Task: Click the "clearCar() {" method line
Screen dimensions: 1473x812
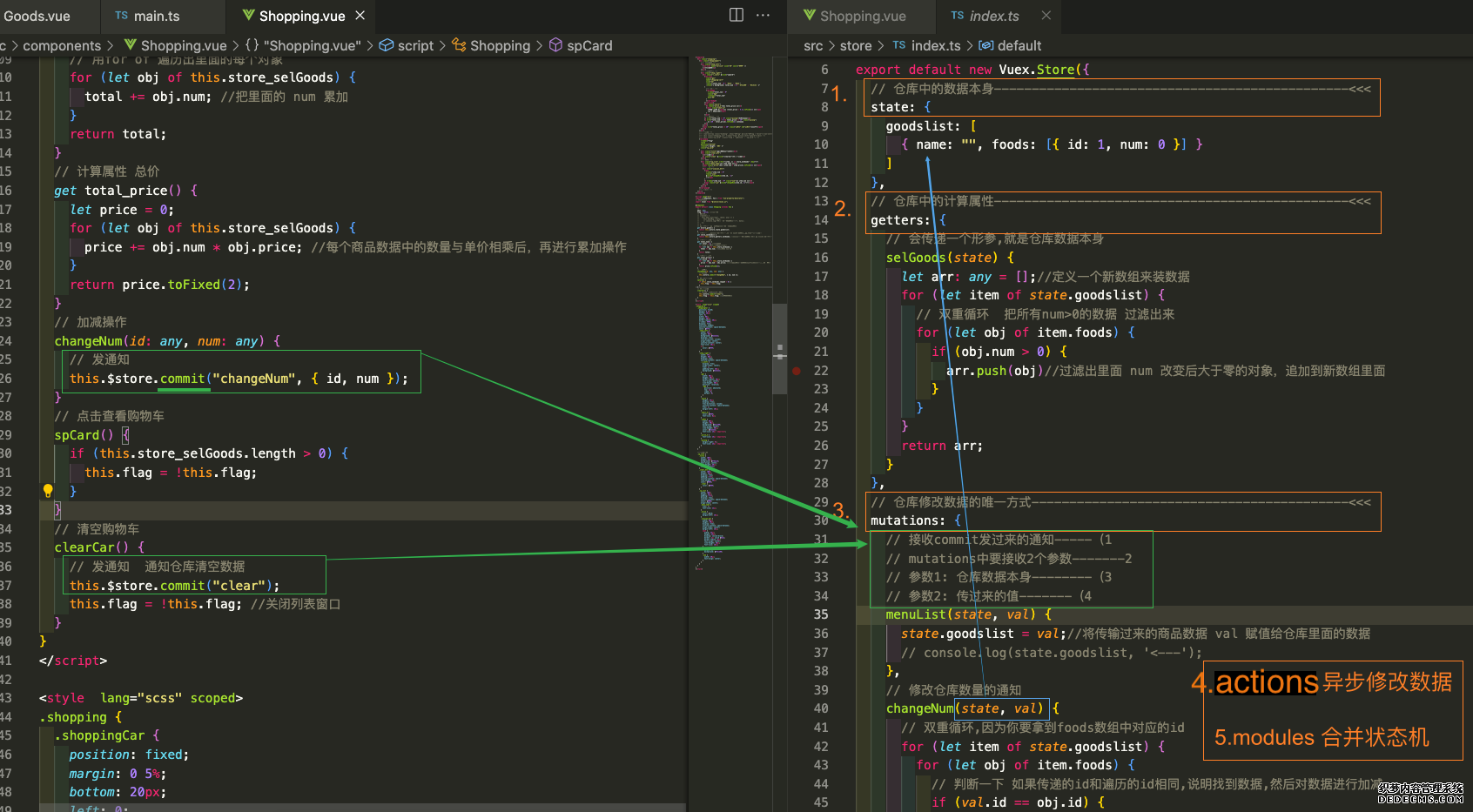Action: point(99,547)
